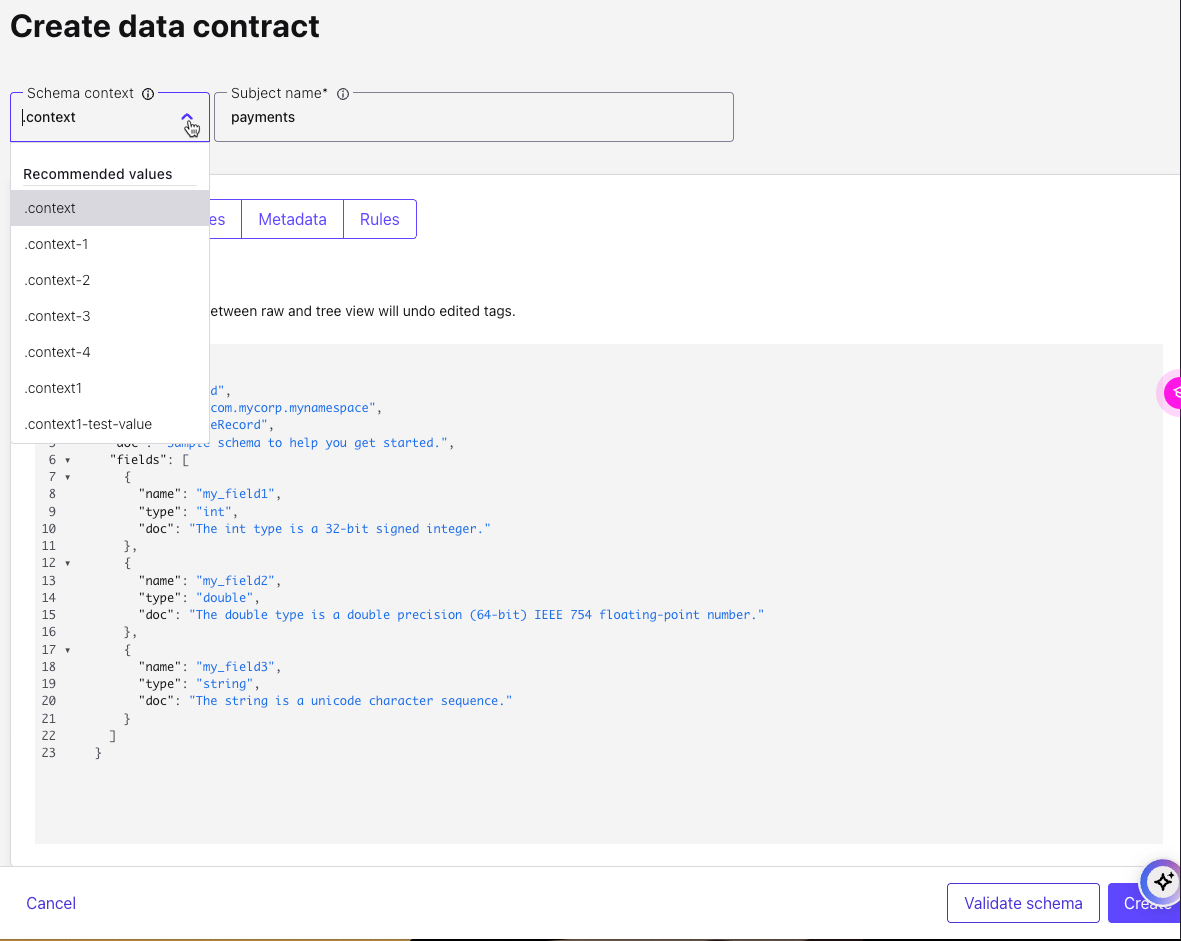This screenshot has width=1181, height=941.
Task: Open the Rules tab
Action: point(379,218)
